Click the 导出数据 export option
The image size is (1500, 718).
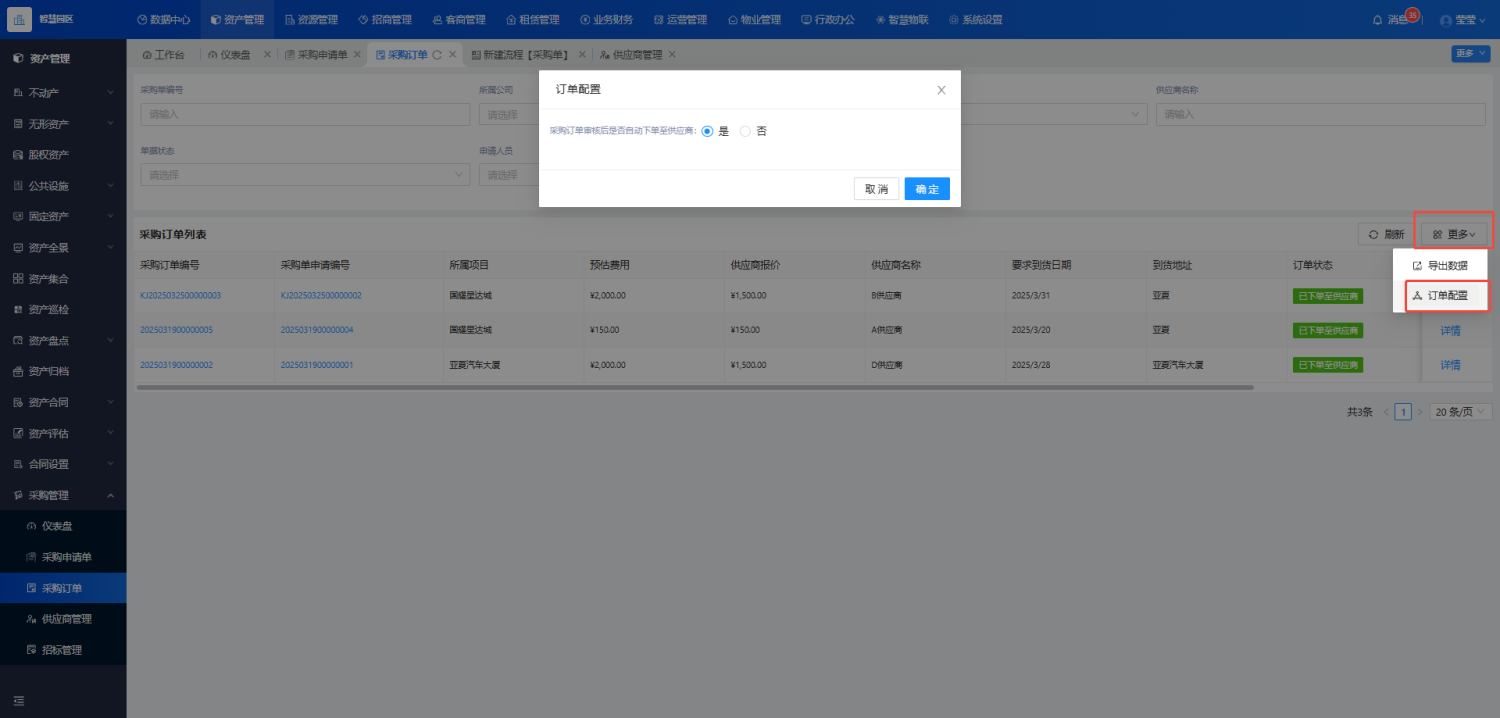(x=1440, y=266)
